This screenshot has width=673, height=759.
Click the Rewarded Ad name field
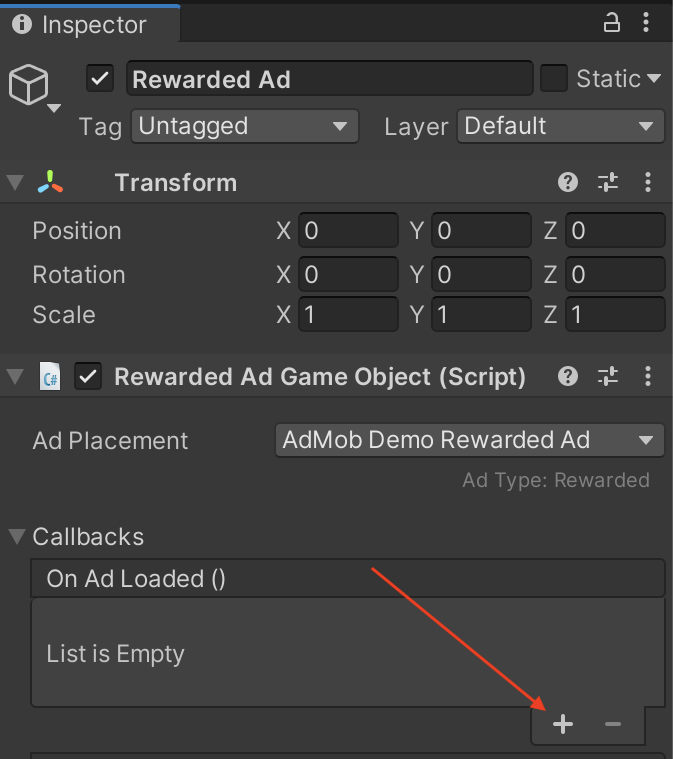pyautogui.click(x=329, y=79)
